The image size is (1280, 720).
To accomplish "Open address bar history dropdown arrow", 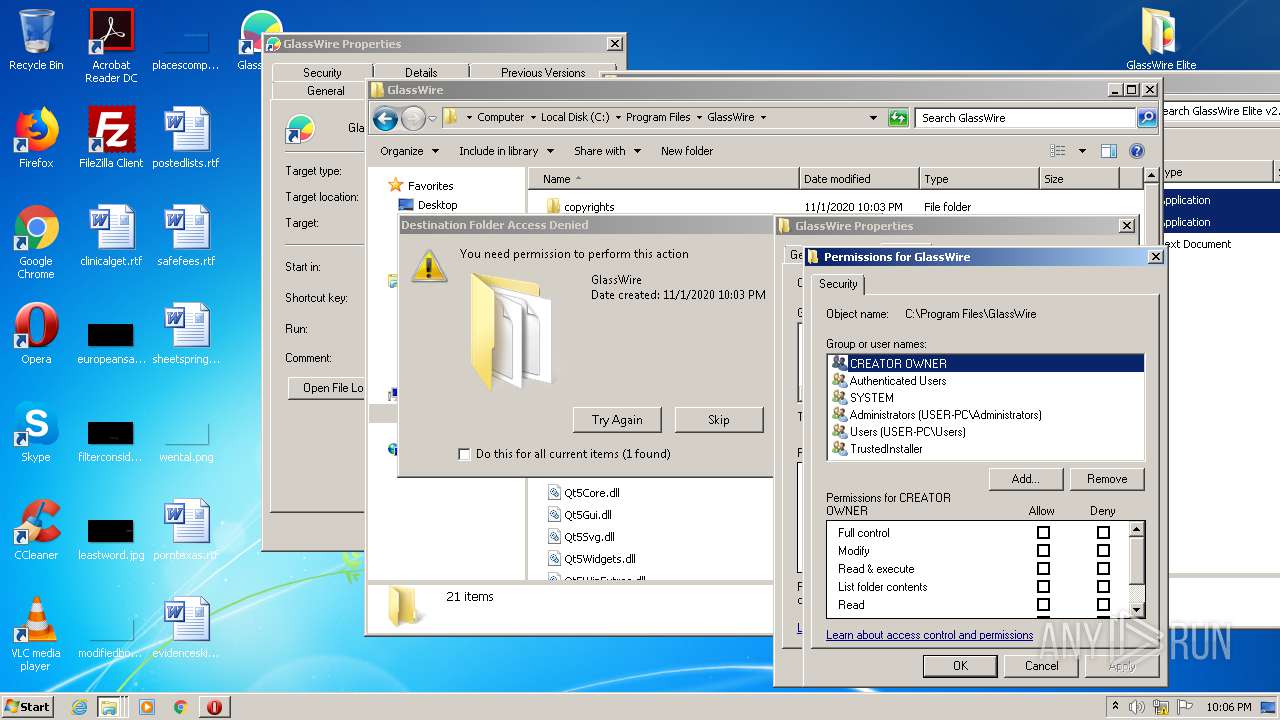I will click(873, 118).
